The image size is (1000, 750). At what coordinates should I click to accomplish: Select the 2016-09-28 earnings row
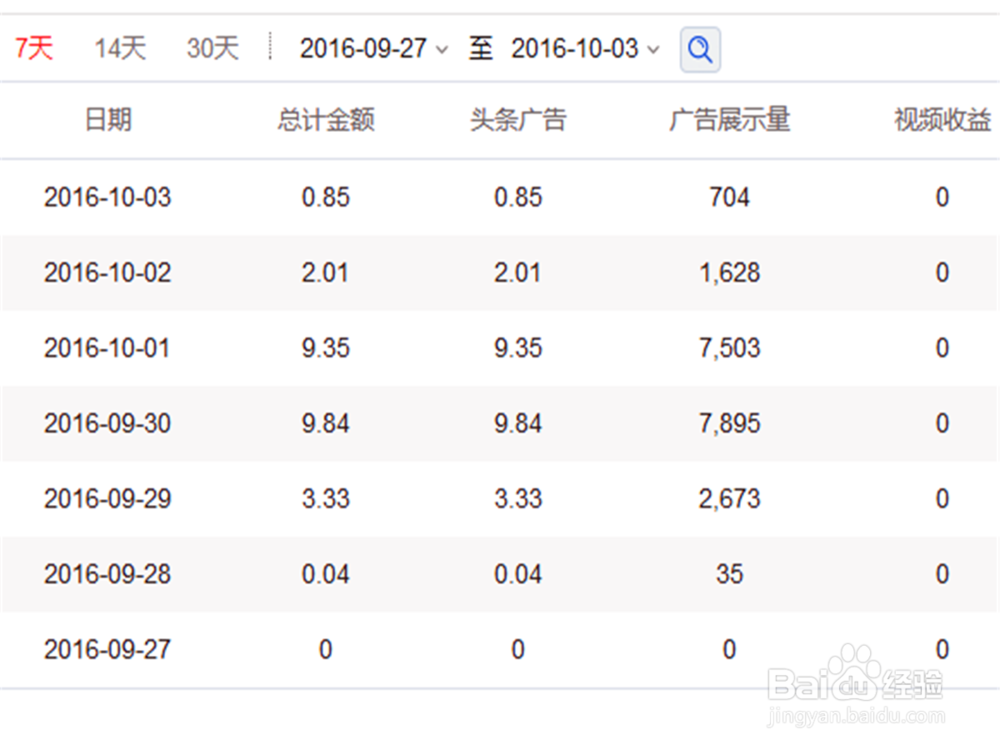click(500, 574)
